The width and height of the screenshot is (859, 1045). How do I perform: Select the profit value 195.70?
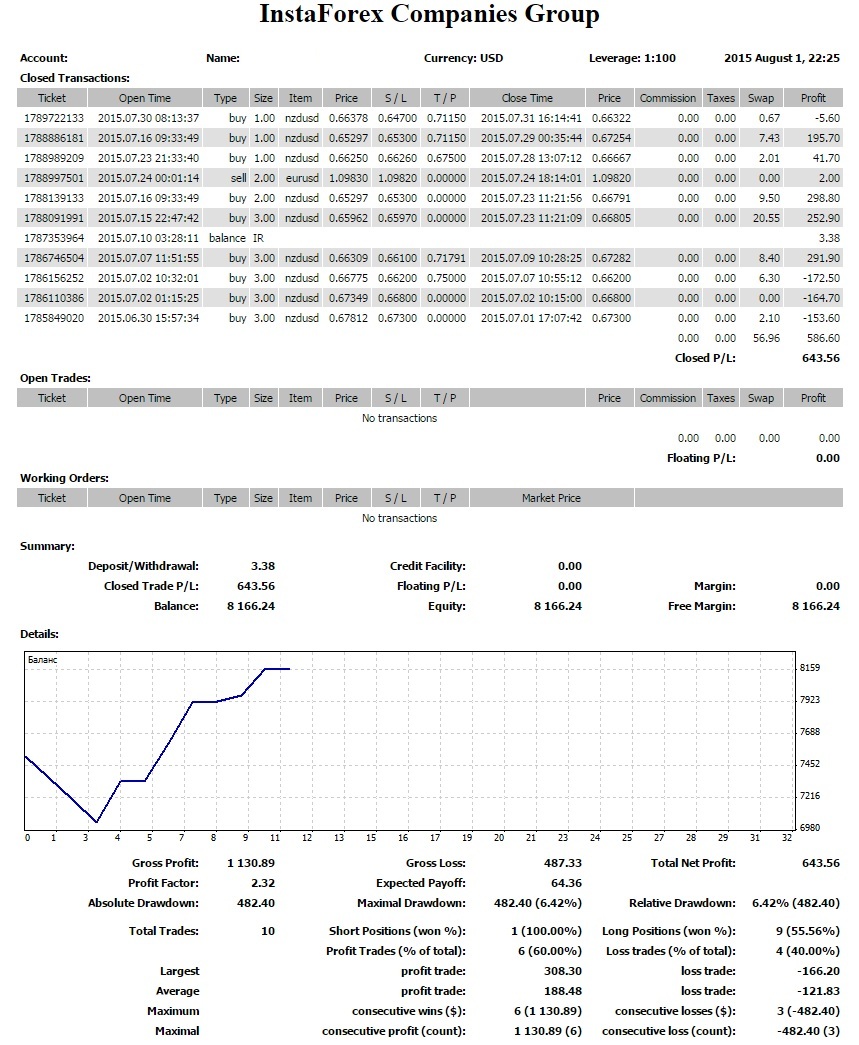(823, 138)
